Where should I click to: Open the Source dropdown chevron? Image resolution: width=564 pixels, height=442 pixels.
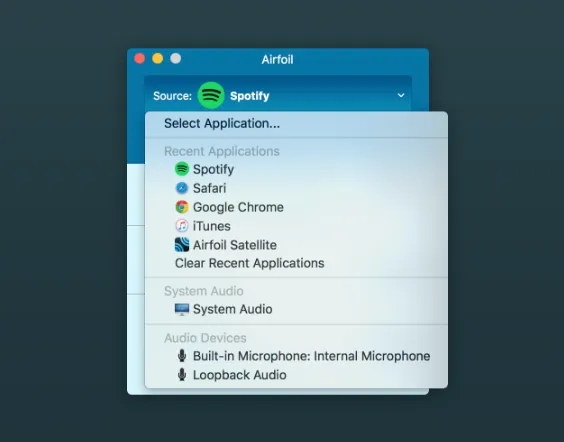click(x=401, y=96)
